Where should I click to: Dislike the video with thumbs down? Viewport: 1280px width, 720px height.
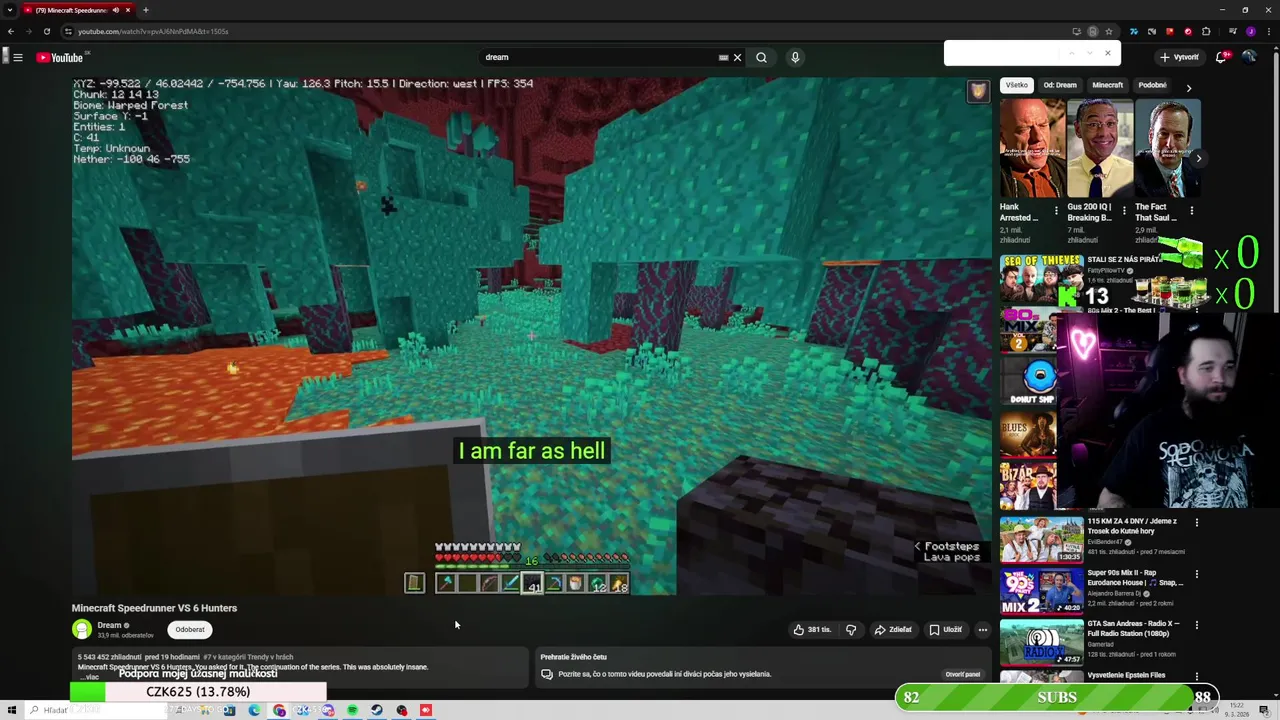[x=851, y=630]
